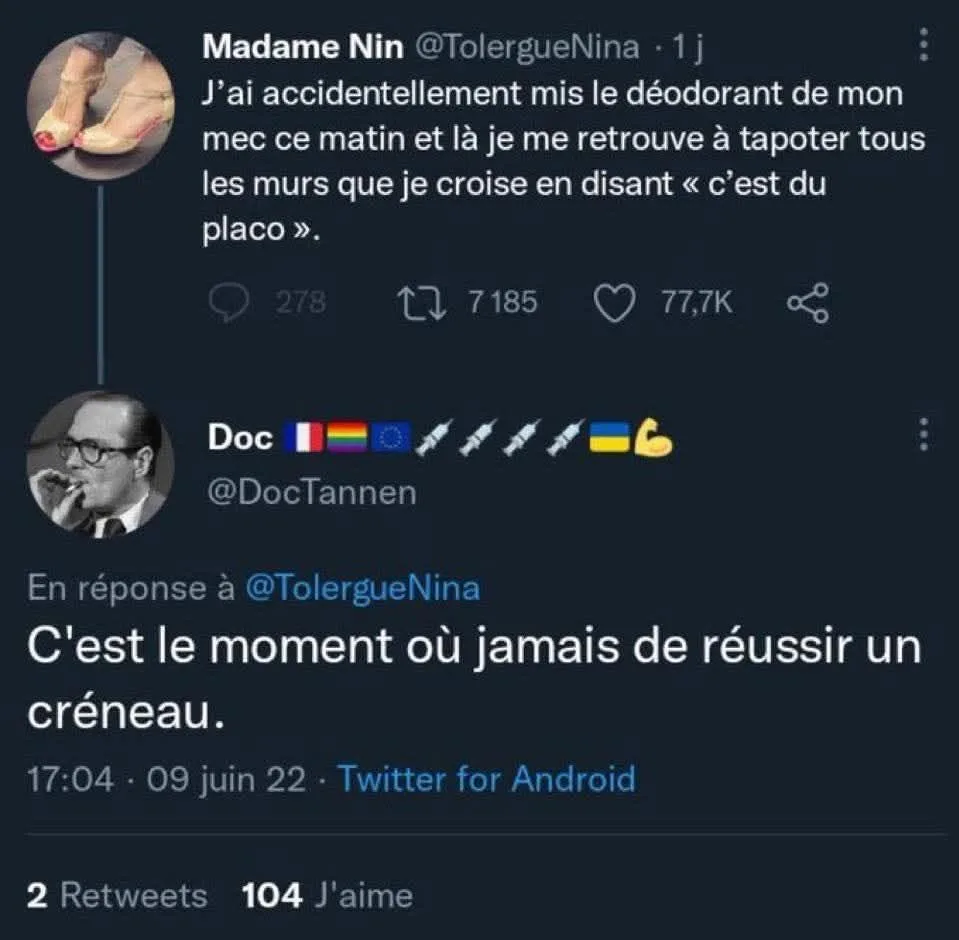
Task: Open Madame Nin's shoe profile picture
Action: [x=101, y=105]
